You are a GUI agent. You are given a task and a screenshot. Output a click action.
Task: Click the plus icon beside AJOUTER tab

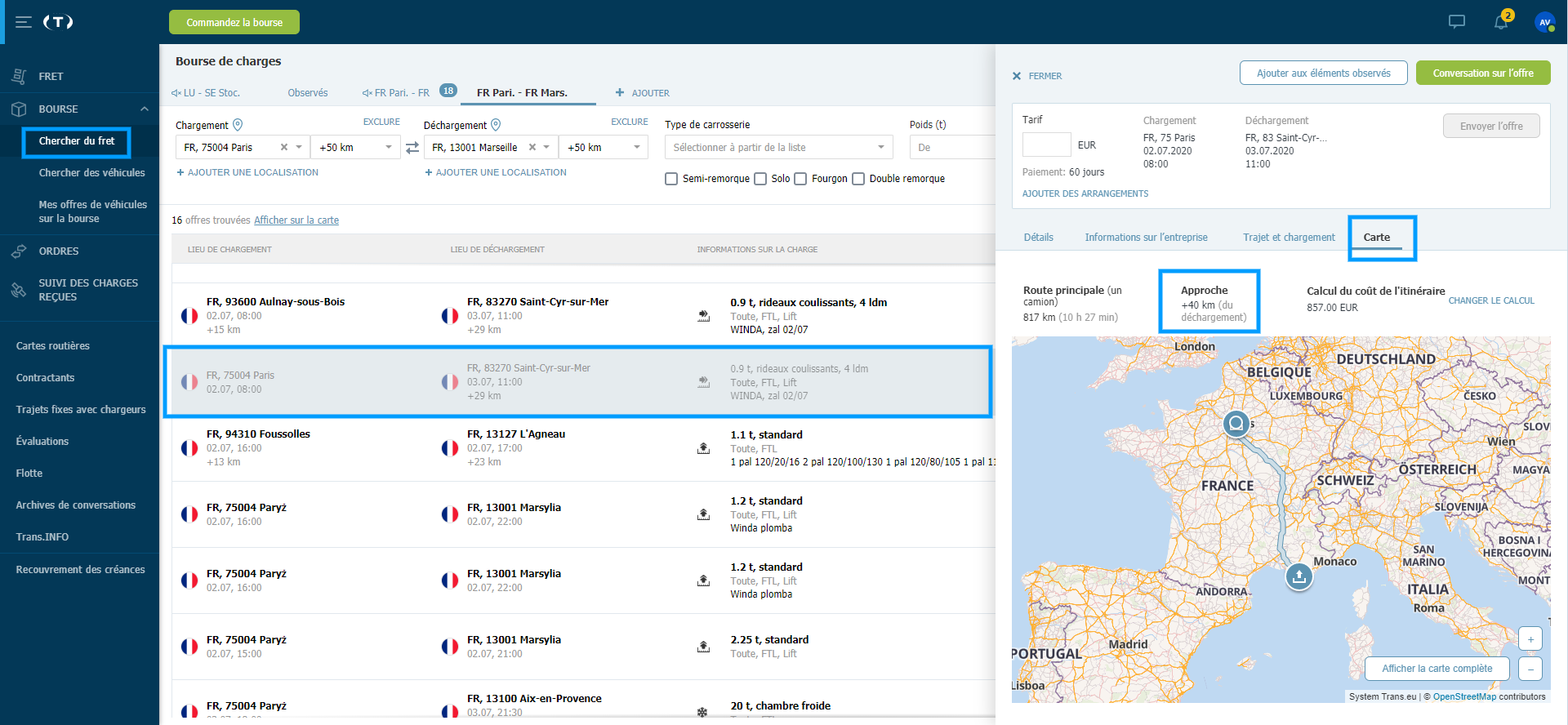[x=620, y=92]
